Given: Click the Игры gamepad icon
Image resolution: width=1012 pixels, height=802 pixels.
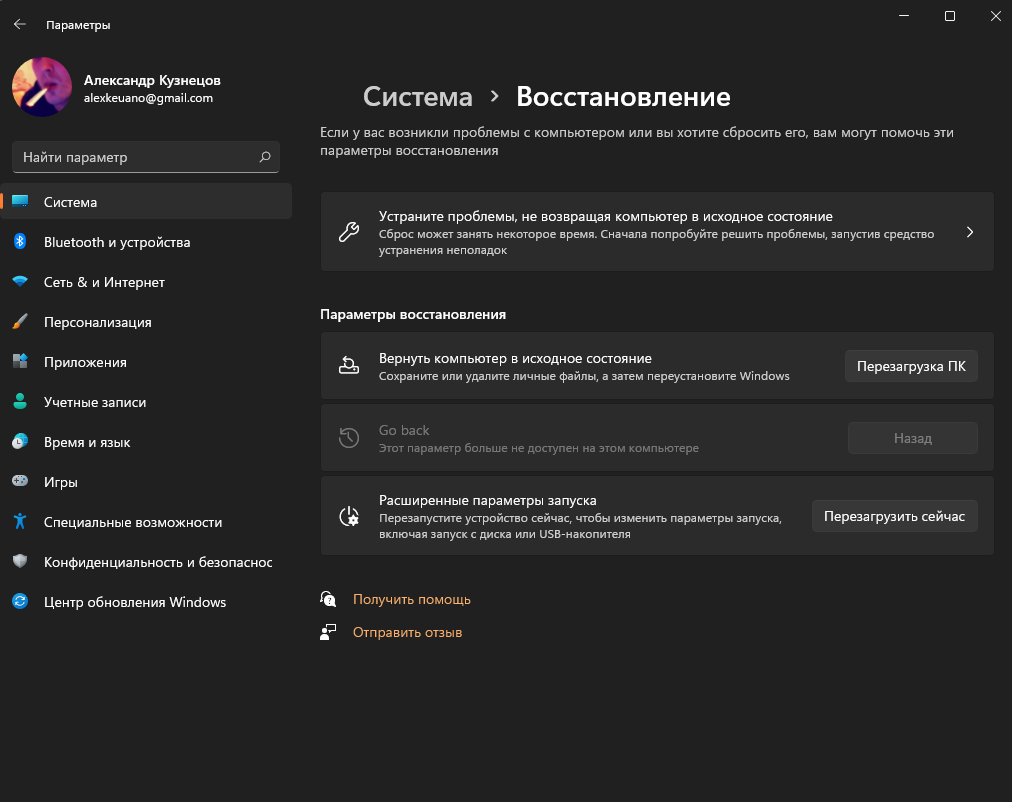Looking at the screenshot, I should click(x=20, y=482).
